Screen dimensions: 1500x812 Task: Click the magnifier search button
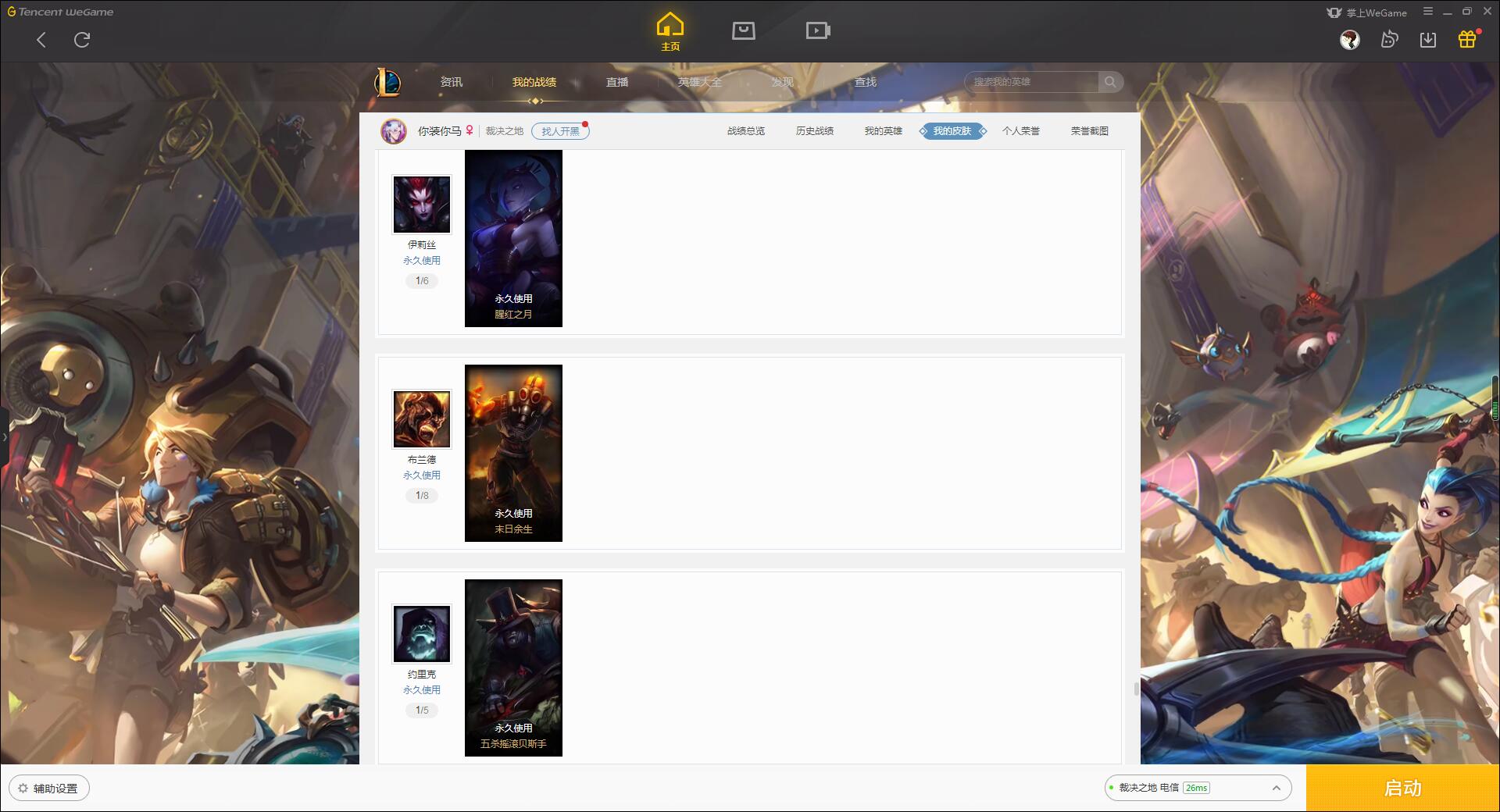pos(1110,82)
